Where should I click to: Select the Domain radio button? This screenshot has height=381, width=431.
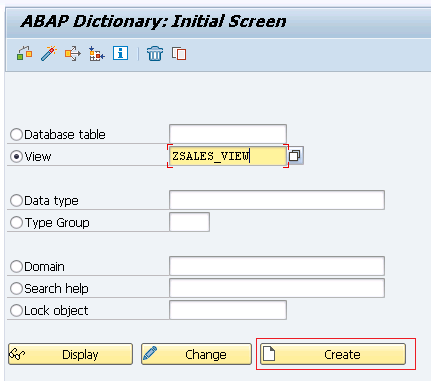point(16,267)
